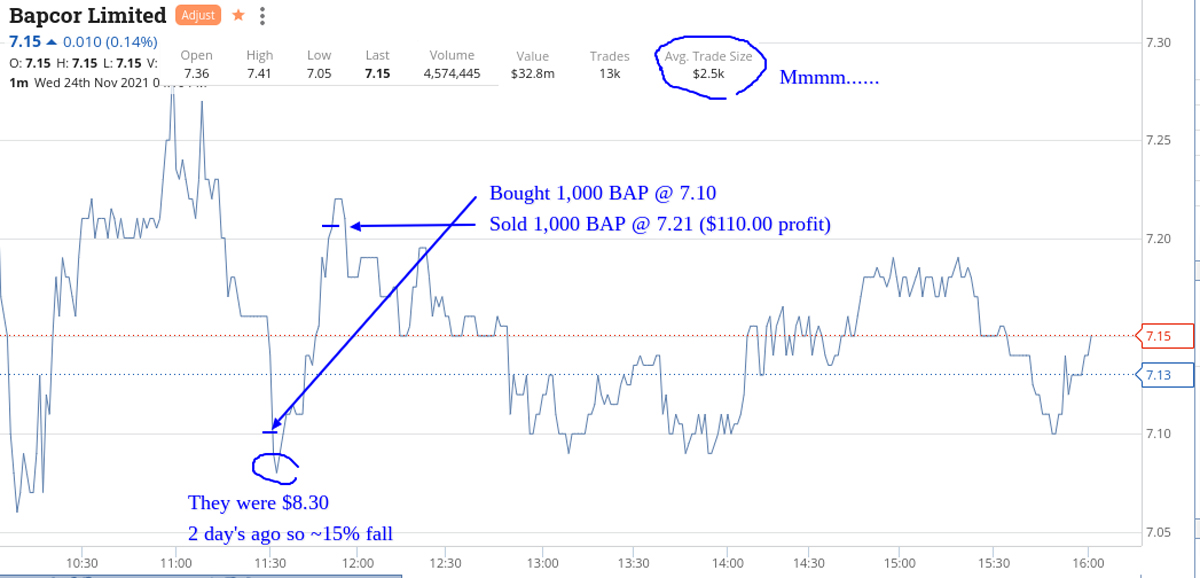
Task: Click the 13:30 time axis label
Action: click(632, 563)
